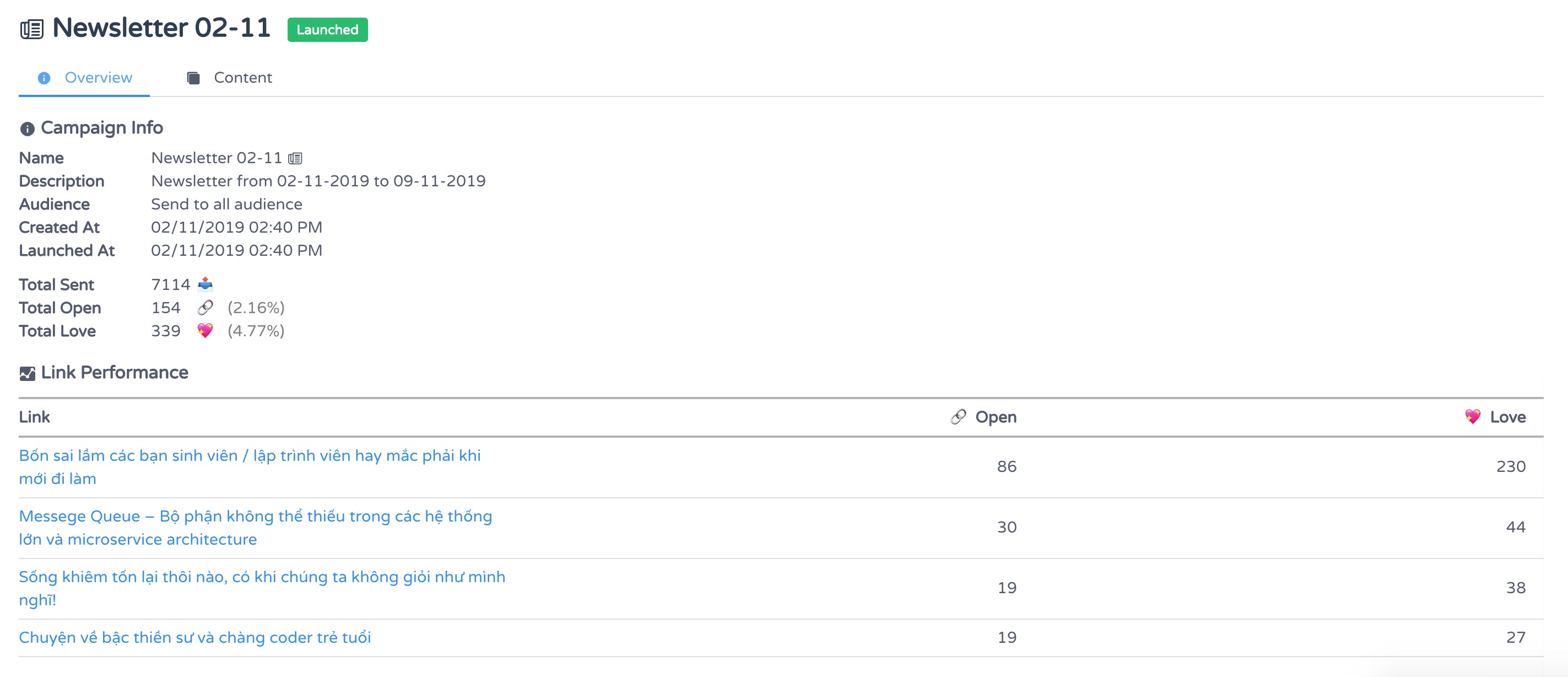Click the newspaper icon beside the page title

click(31, 29)
